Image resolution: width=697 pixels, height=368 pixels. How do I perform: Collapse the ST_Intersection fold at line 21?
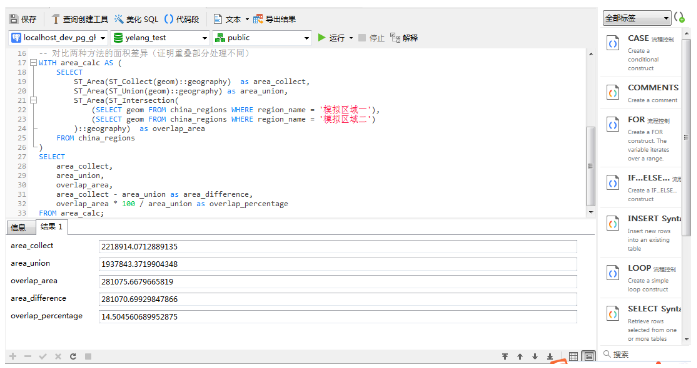tap(33, 100)
